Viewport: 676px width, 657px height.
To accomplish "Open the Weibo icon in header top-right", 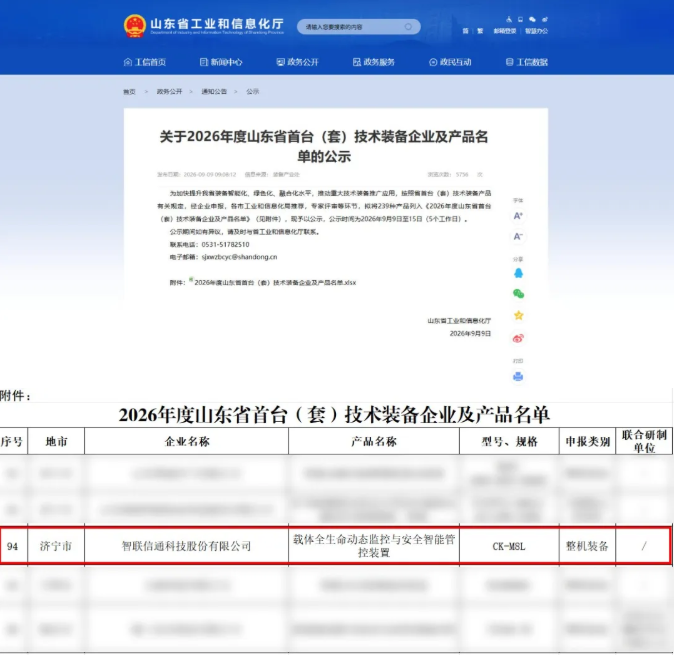I will pyautogui.click(x=545, y=19).
